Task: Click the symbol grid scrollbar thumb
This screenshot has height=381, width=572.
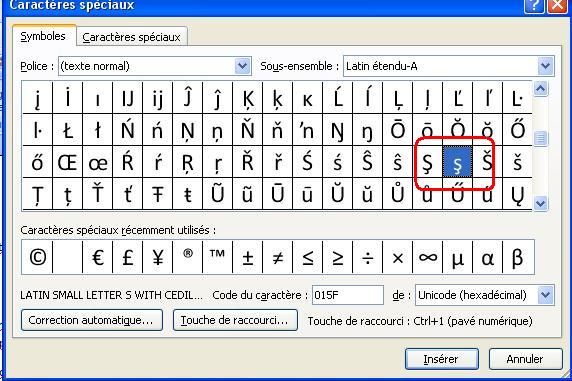Action: pyautogui.click(x=541, y=138)
